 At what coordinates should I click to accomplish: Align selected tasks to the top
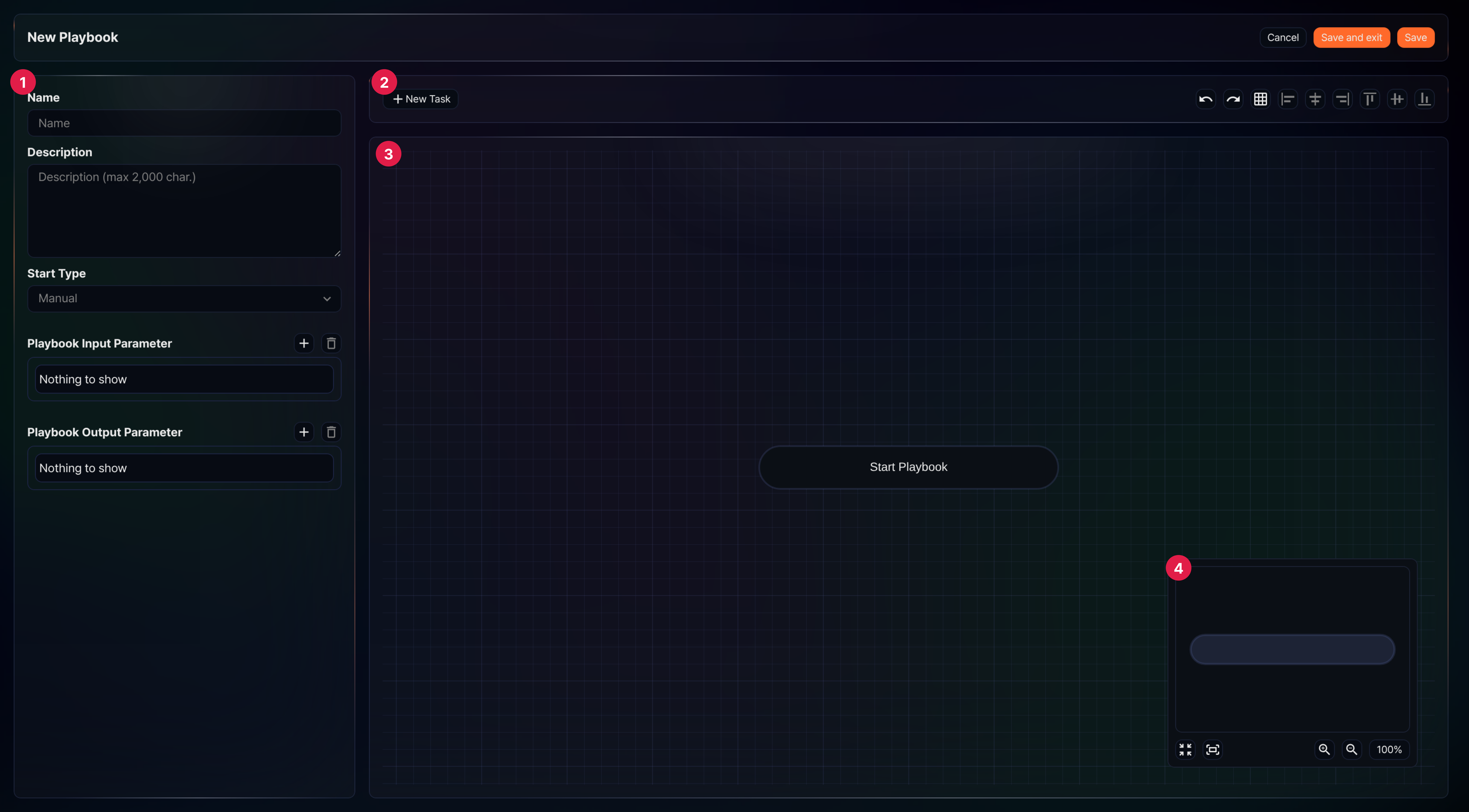pyautogui.click(x=1370, y=99)
